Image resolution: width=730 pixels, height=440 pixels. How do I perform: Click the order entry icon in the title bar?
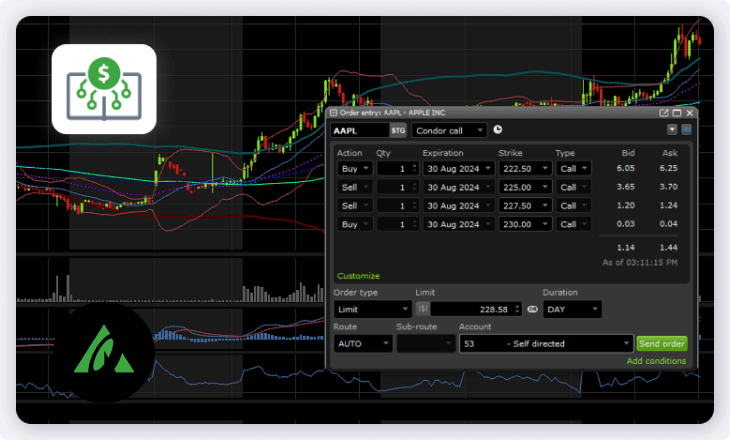333,113
